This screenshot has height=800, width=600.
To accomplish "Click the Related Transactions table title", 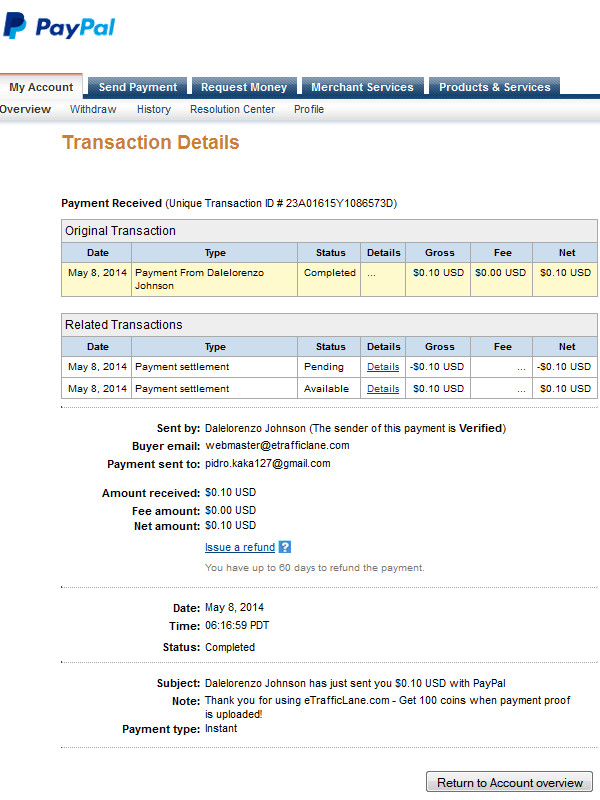I will pyautogui.click(x=123, y=324).
